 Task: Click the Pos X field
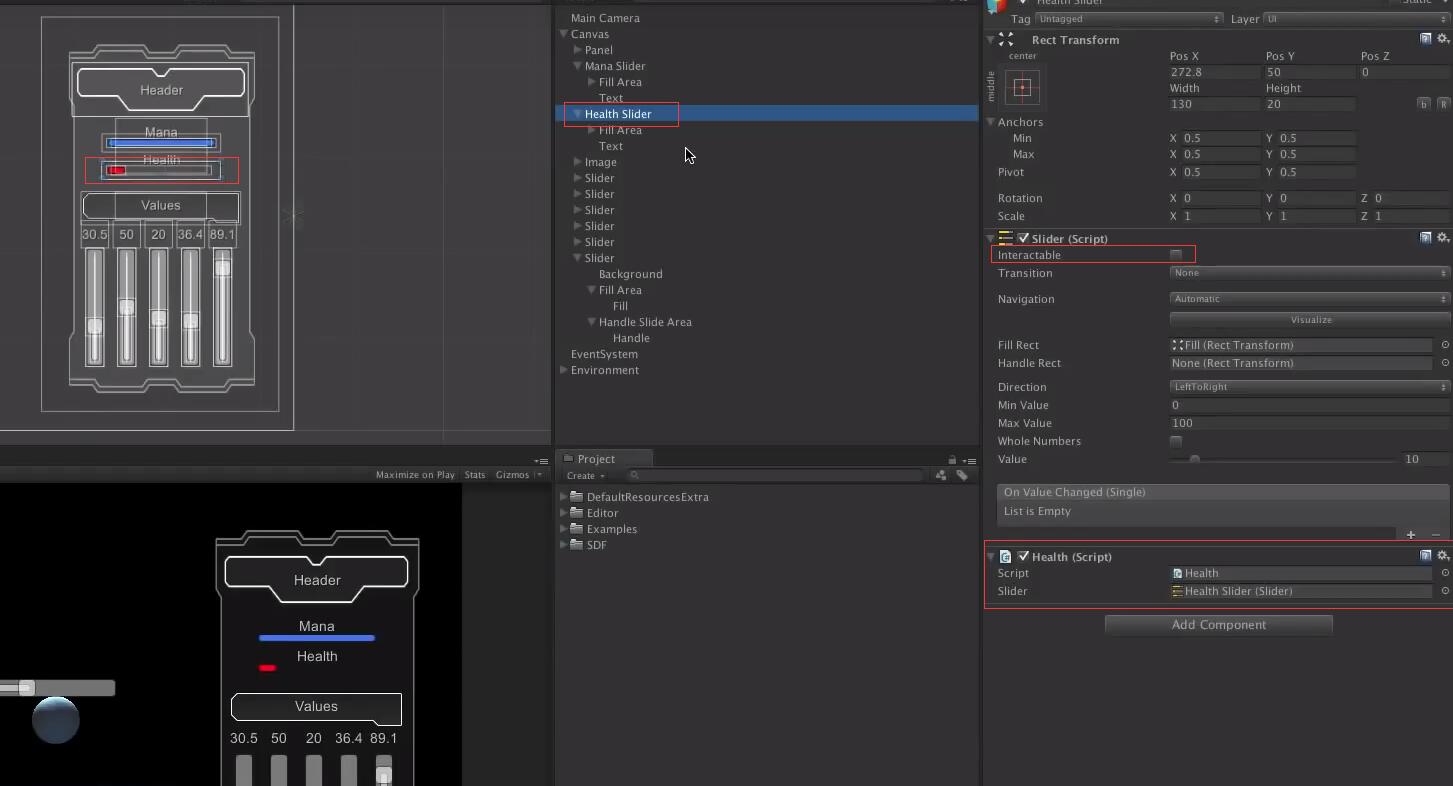point(1214,72)
